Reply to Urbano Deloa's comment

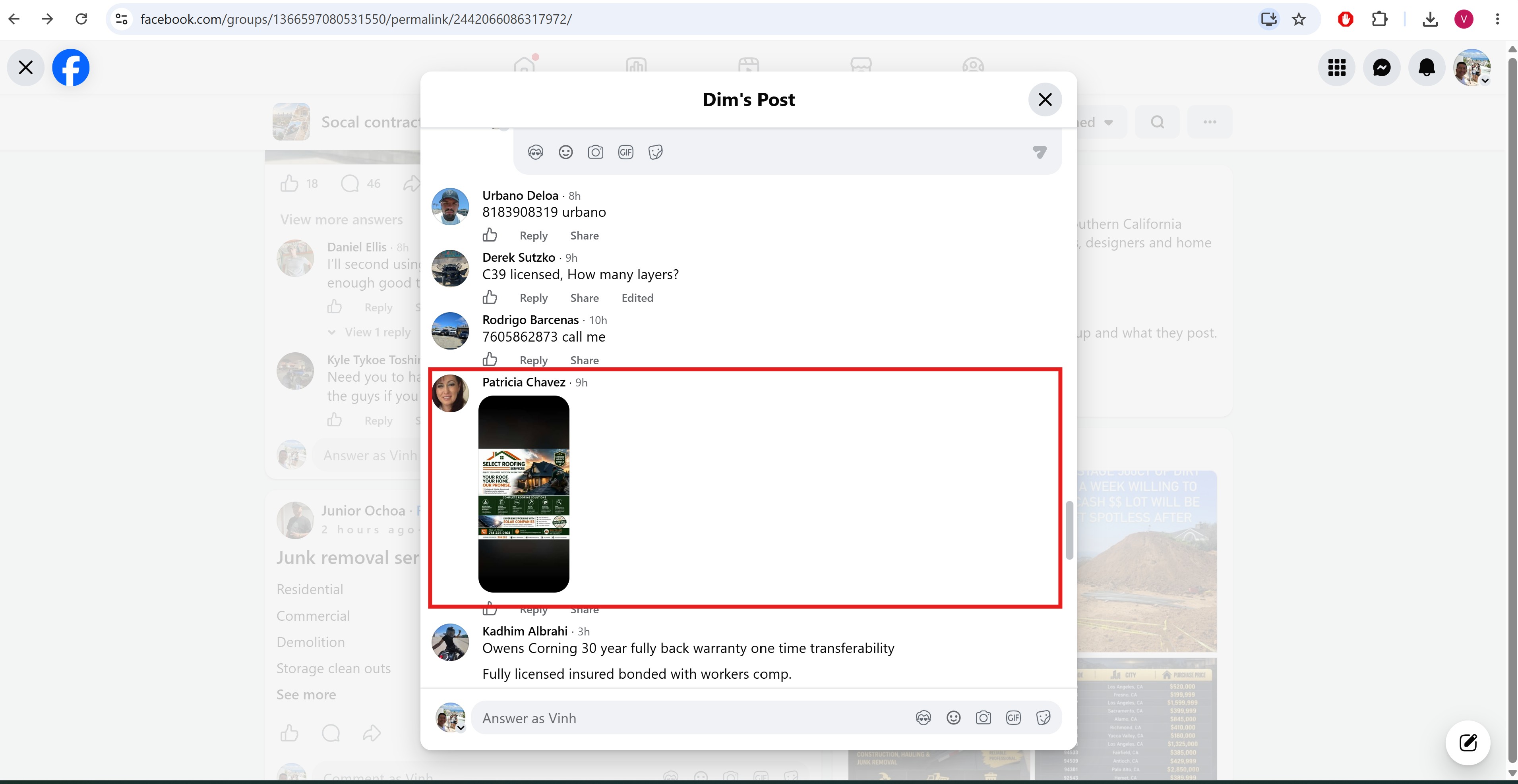[534, 236]
